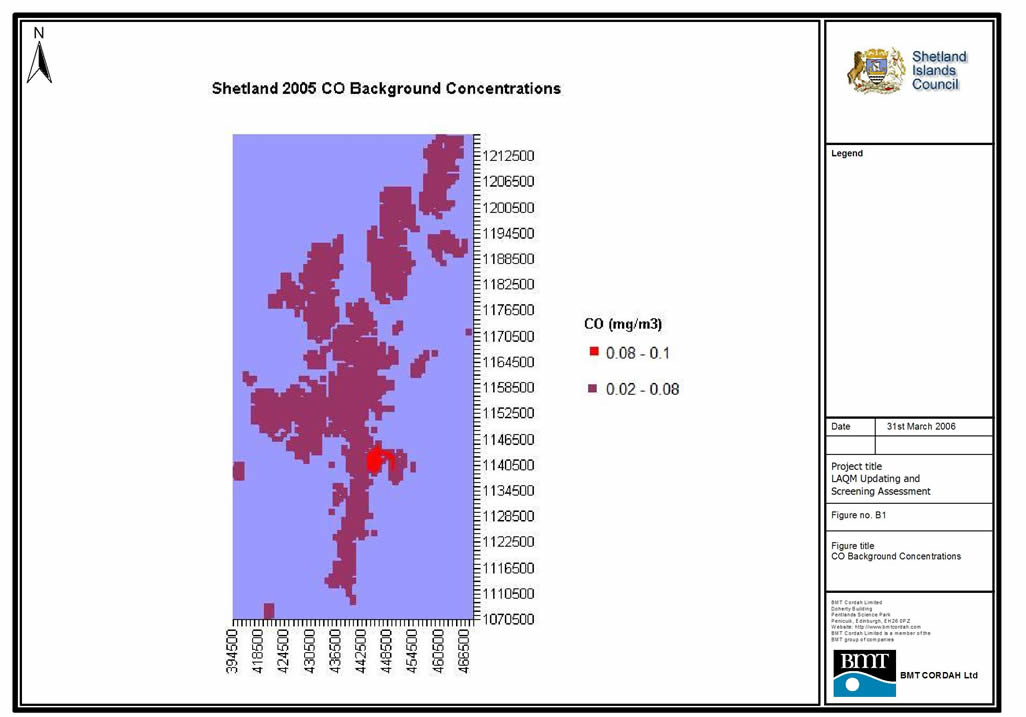The height and width of the screenshot is (717, 1026).
Task: Click the 'LAQM Updating and Screening Assessment' project title
Action: [881, 485]
